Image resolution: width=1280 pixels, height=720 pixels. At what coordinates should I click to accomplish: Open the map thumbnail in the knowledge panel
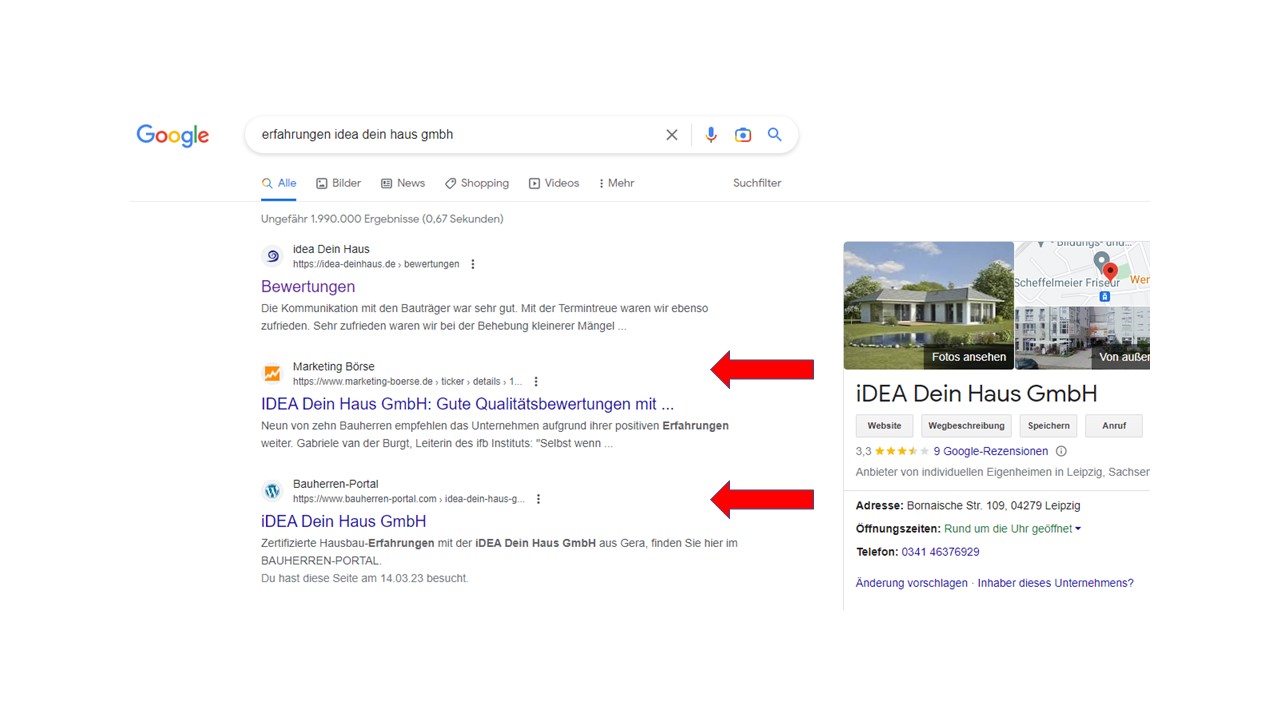click(1083, 273)
